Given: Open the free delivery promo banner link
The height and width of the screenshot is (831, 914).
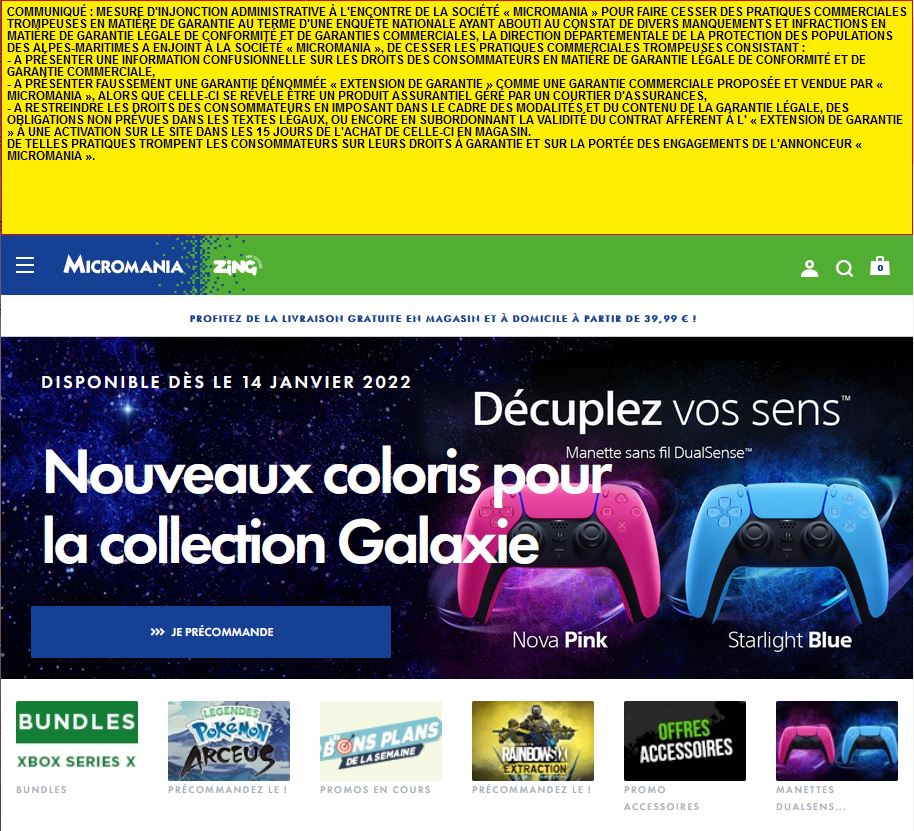Looking at the screenshot, I should pos(443,319).
